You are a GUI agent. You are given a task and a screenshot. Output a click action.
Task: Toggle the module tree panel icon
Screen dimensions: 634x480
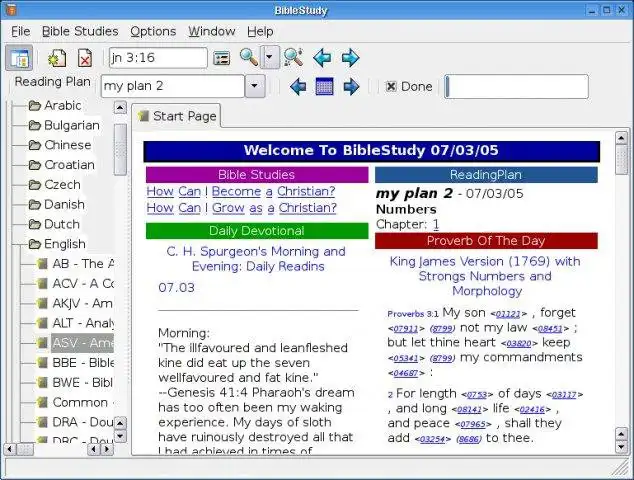[19, 58]
